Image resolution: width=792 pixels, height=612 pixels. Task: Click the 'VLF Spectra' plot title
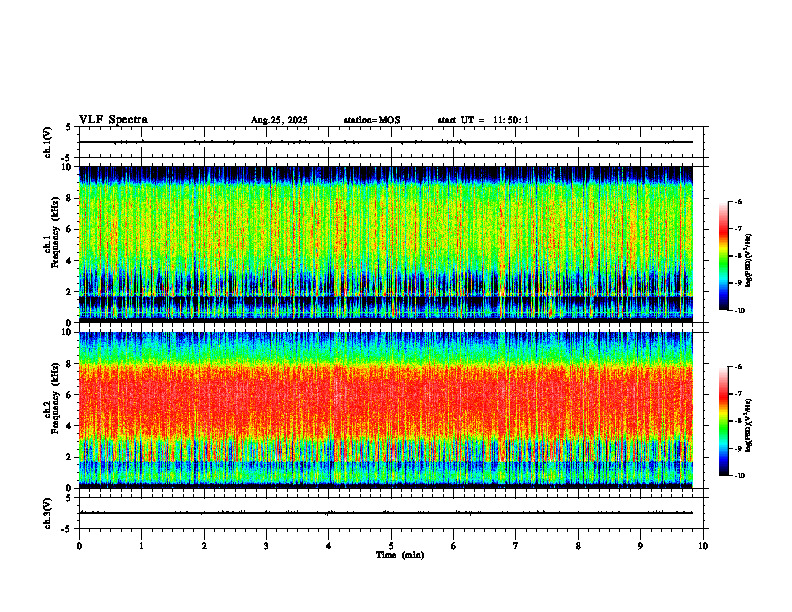click(x=113, y=120)
